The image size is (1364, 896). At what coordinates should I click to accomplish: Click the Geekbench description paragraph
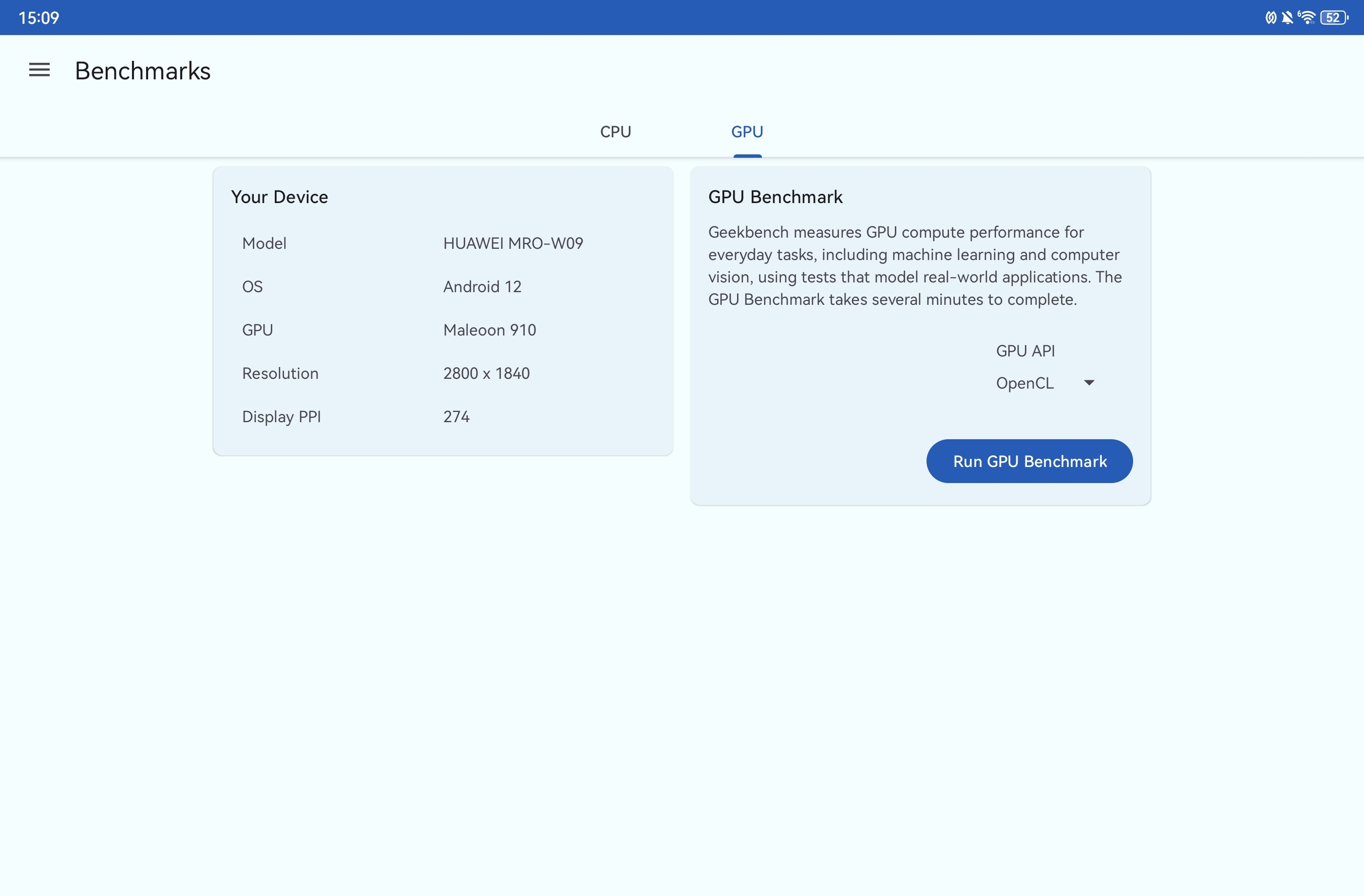(915, 266)
